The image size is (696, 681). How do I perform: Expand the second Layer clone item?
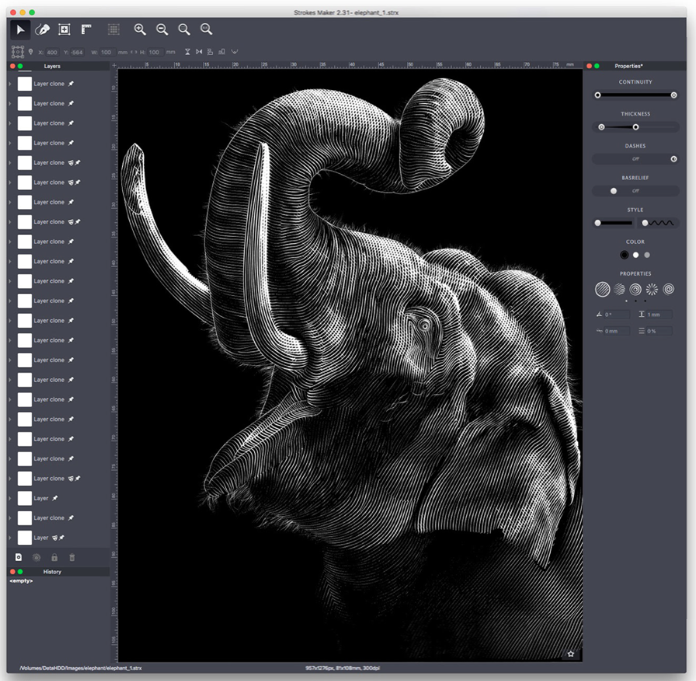coord(10,104)
